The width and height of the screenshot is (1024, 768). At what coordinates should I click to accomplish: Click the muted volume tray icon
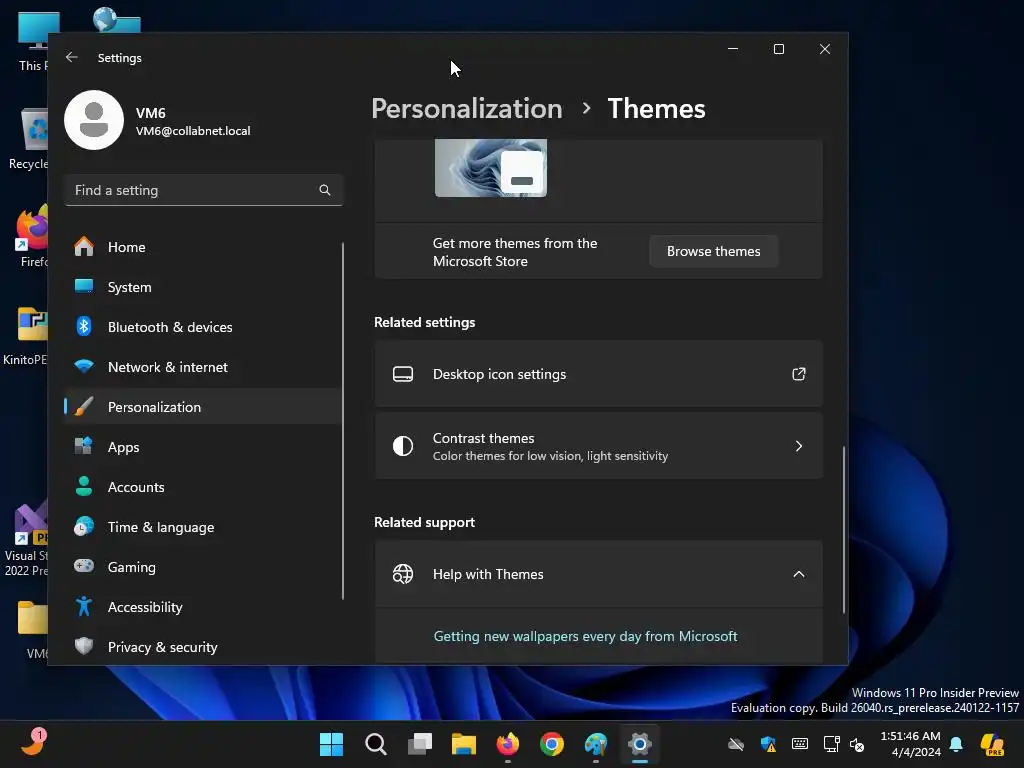(857, 744)
